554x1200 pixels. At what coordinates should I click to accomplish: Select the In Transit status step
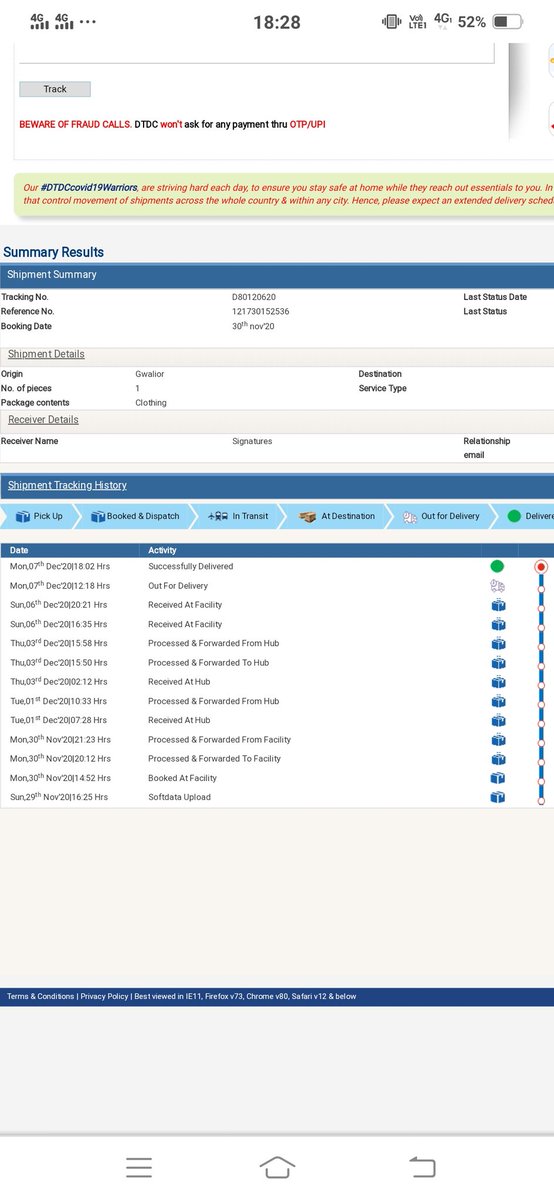point(238,516)
